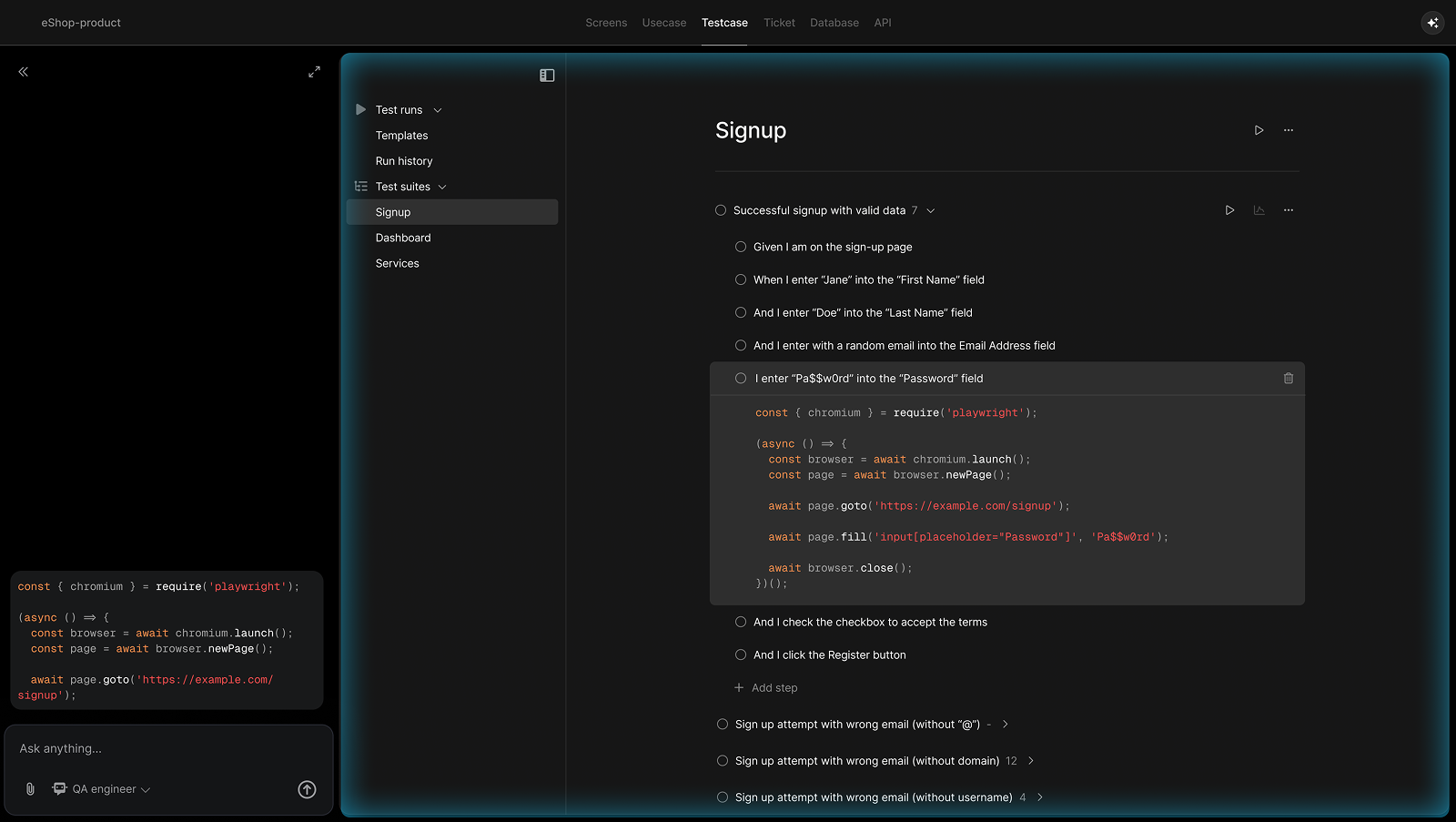Open the AI assistant sparkle icon

point(1432,22)
